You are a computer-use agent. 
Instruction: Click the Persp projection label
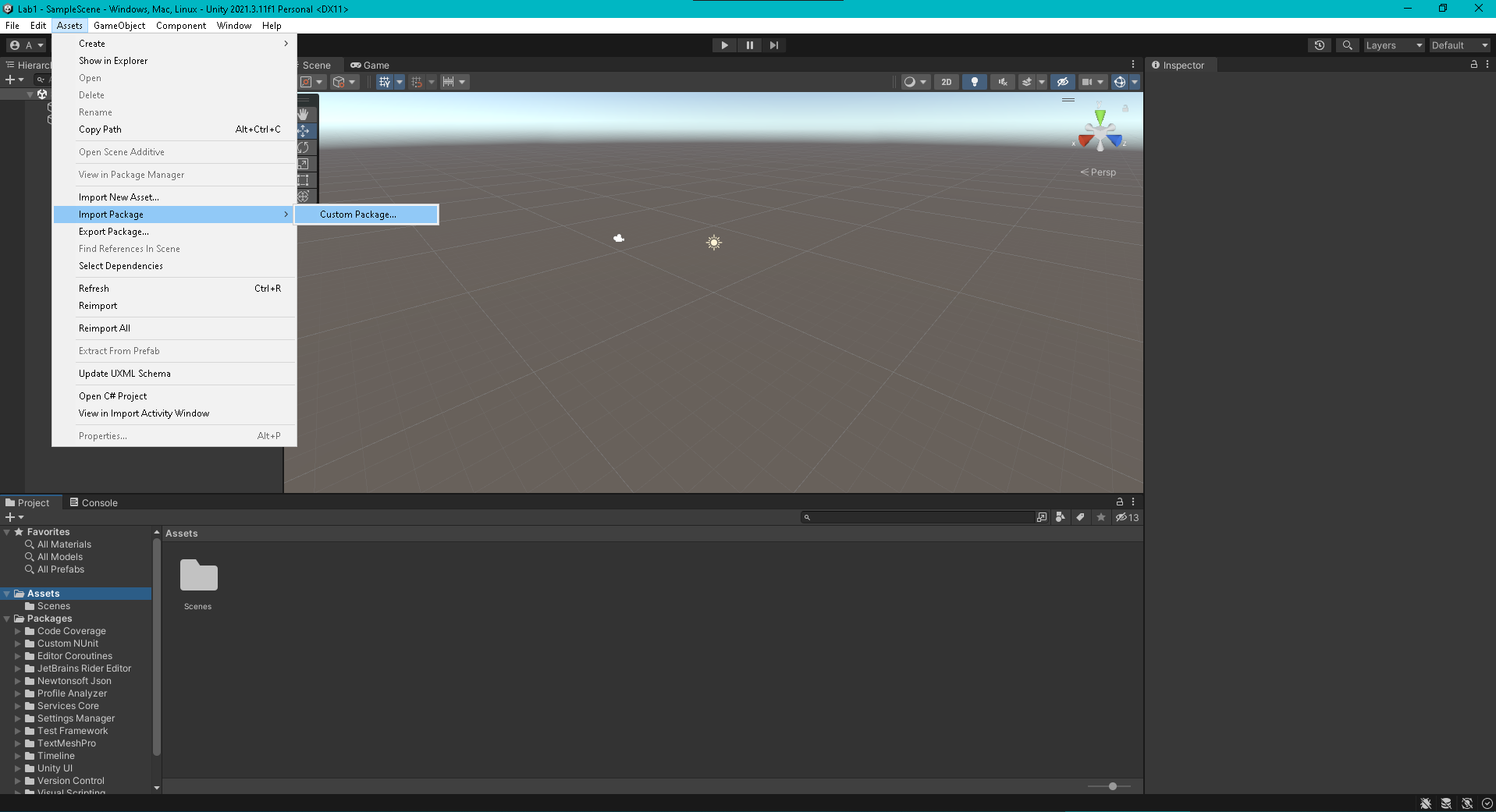click(1098, 172)
